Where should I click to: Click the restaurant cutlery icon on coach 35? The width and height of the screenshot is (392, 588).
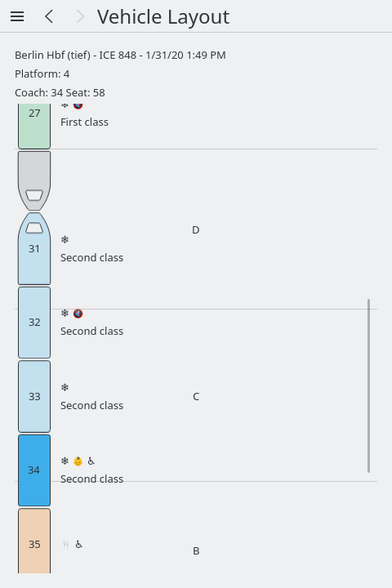(65, 544)
